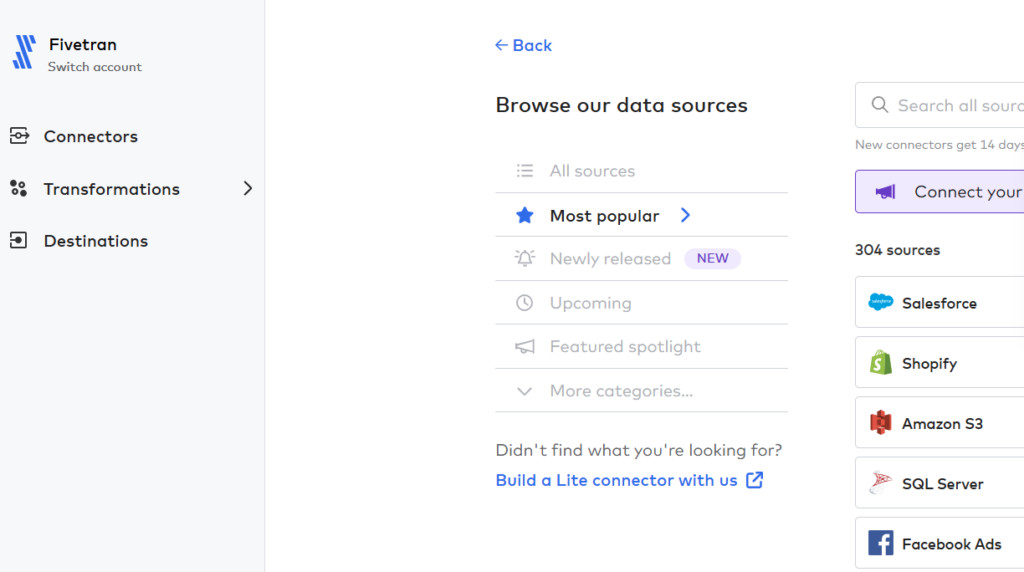Screen dimensions: 1024x572
Task: Click the search magnifier icon
Action: (x=880, y=105)
